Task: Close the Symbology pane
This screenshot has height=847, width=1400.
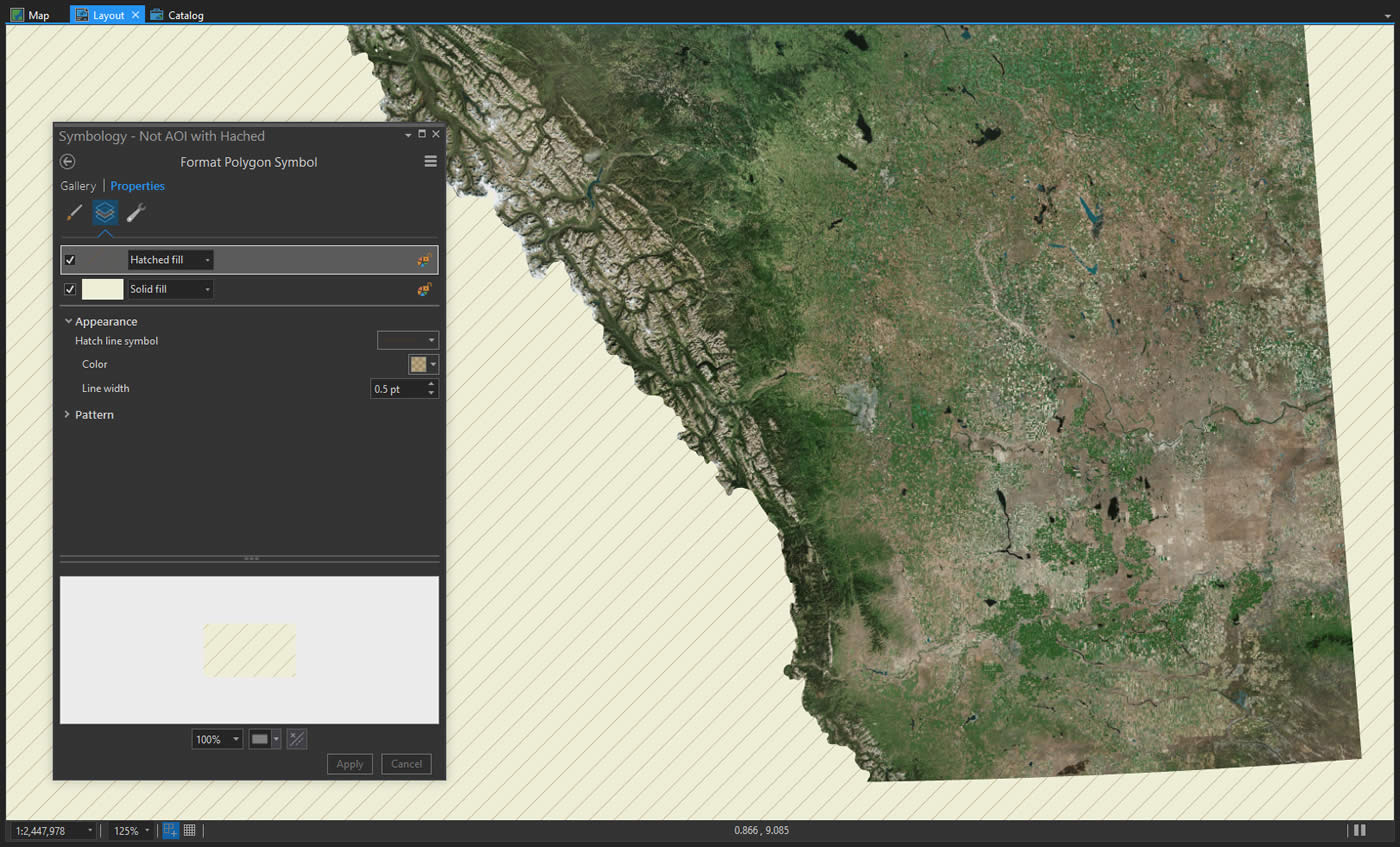Action: [x=436, y=134]
